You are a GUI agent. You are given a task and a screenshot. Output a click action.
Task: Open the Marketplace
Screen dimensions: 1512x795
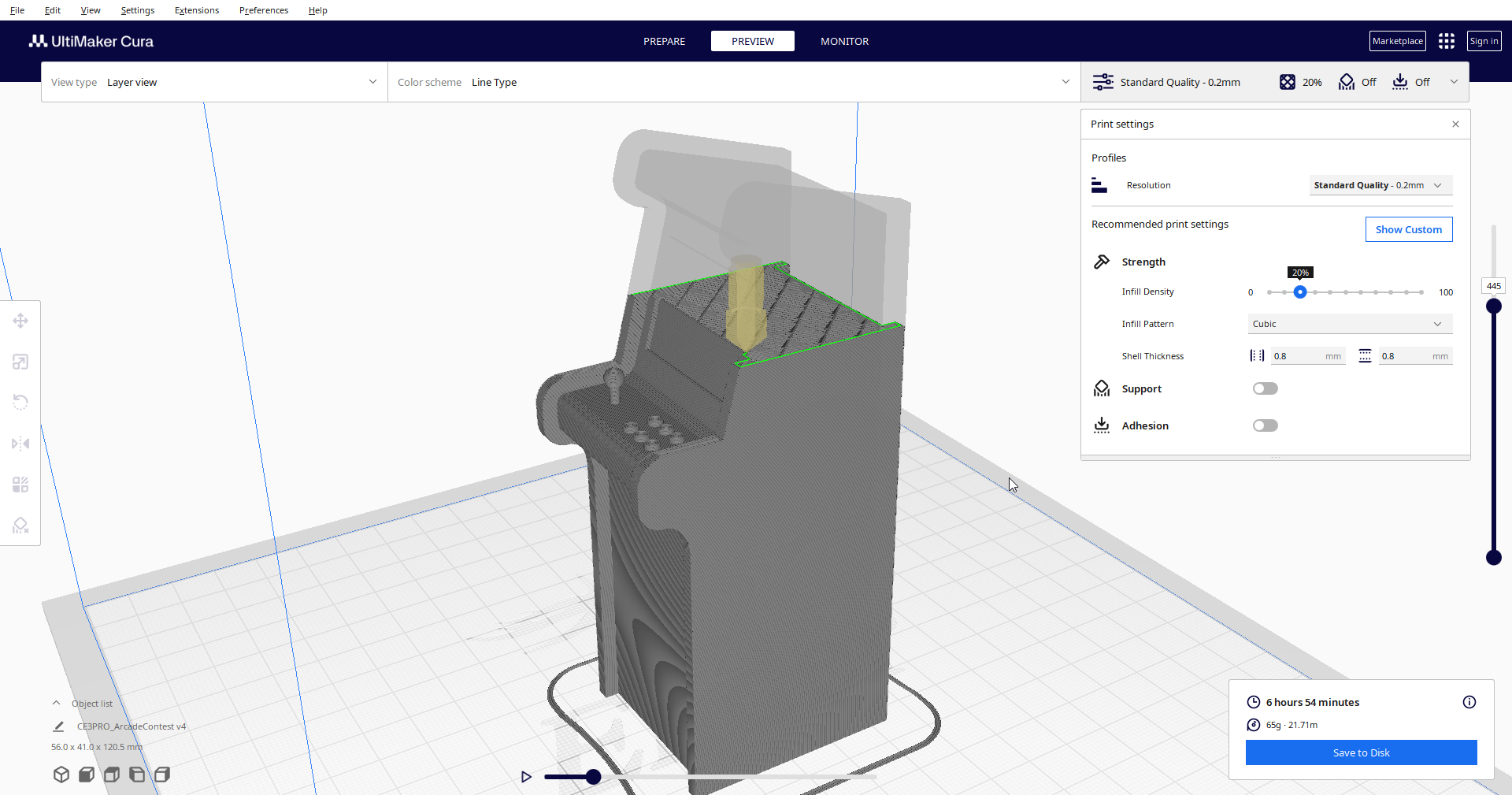coord(1397,40)
